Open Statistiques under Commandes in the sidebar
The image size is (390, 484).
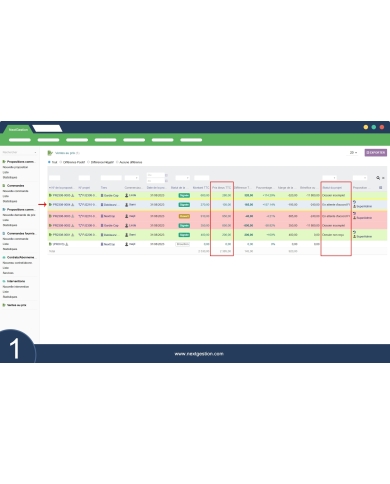click(10, 201)
